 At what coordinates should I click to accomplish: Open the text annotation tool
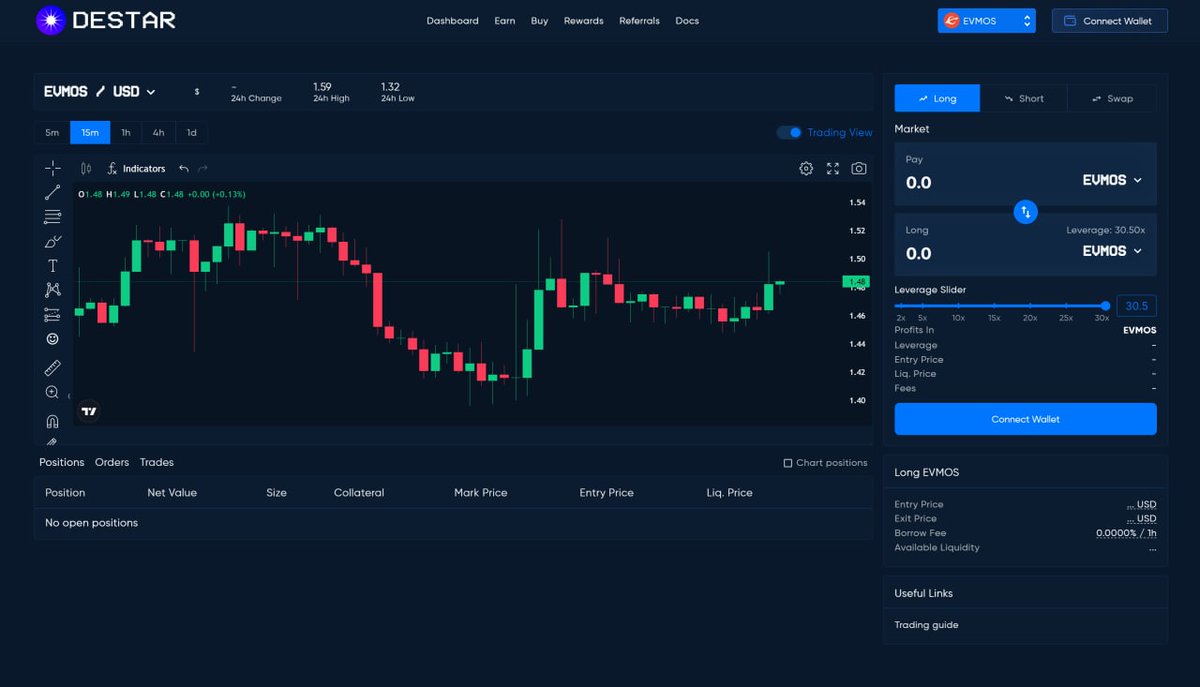click(x=52, y=266)
